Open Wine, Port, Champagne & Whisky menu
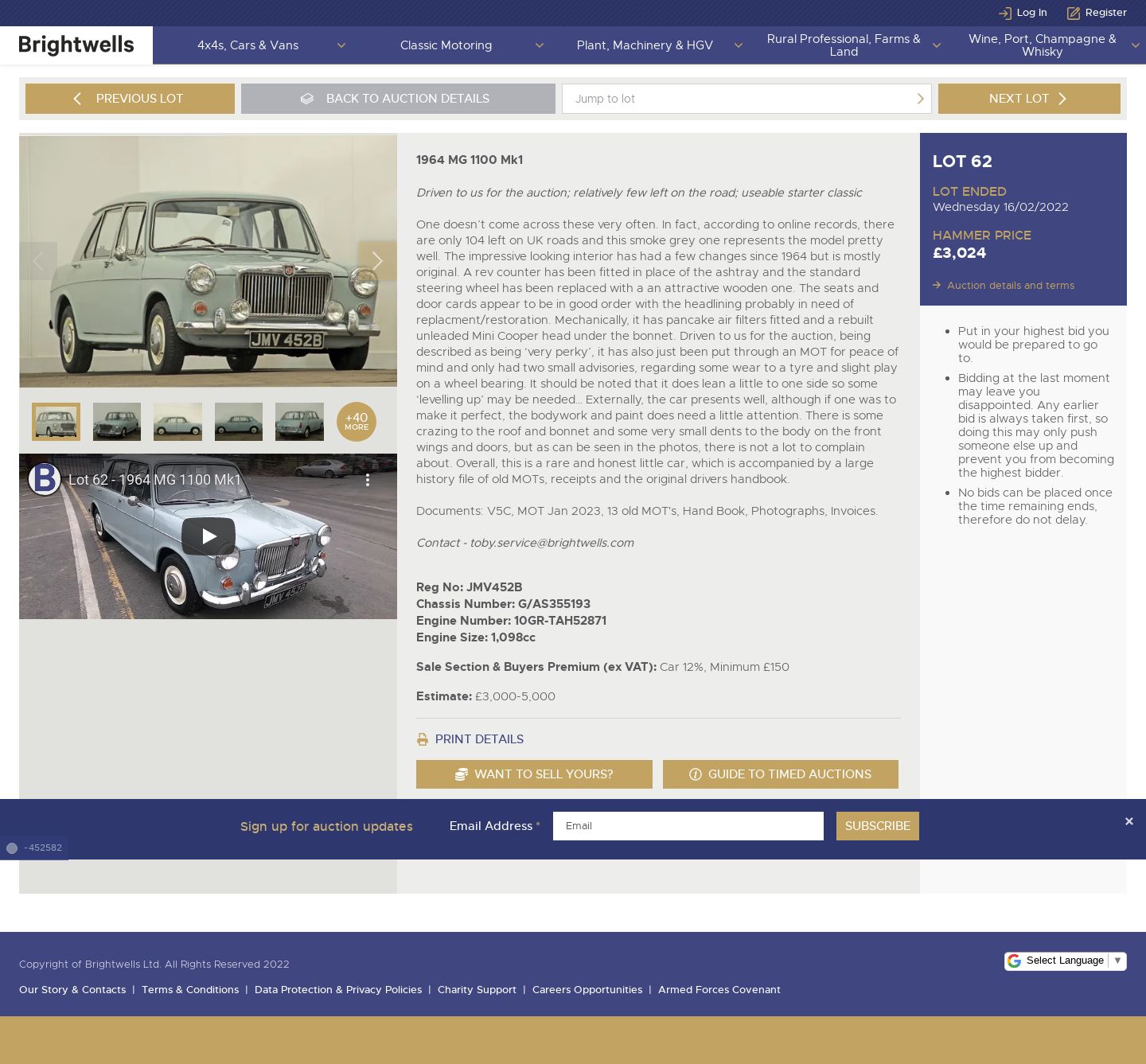Viewport: 1146px width, 1064px height. click(x=1042, y=45)
